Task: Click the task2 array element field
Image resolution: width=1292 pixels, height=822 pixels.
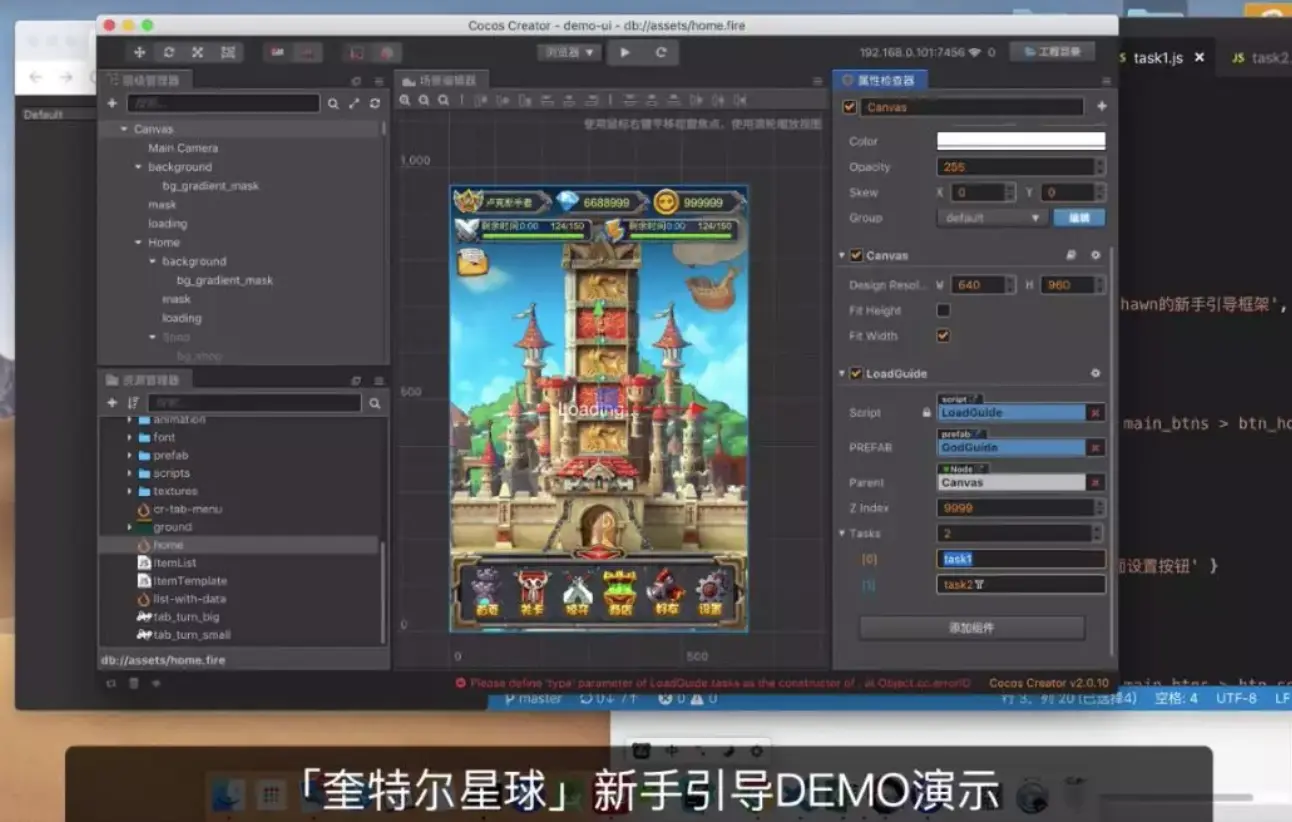Action: pos(1021,584)
